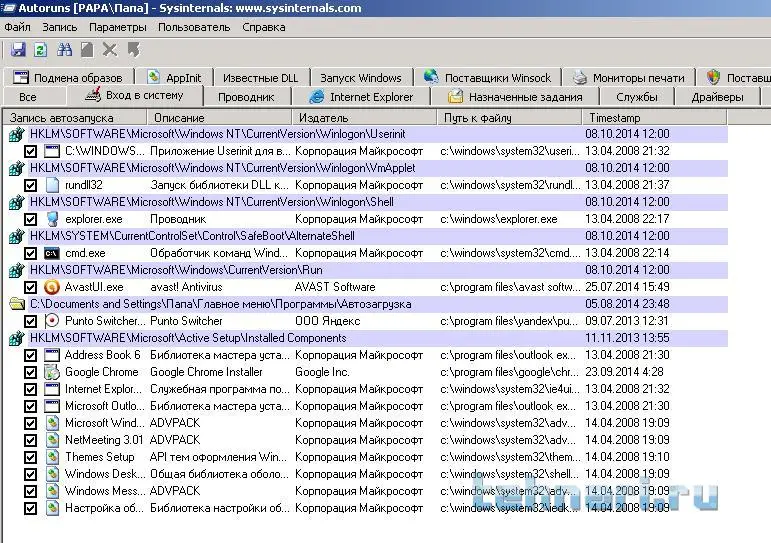The width and height of the screenshot is (771, 543).
Task: Uncheck the Themes Setup checkbox
Action: (31, 457)
